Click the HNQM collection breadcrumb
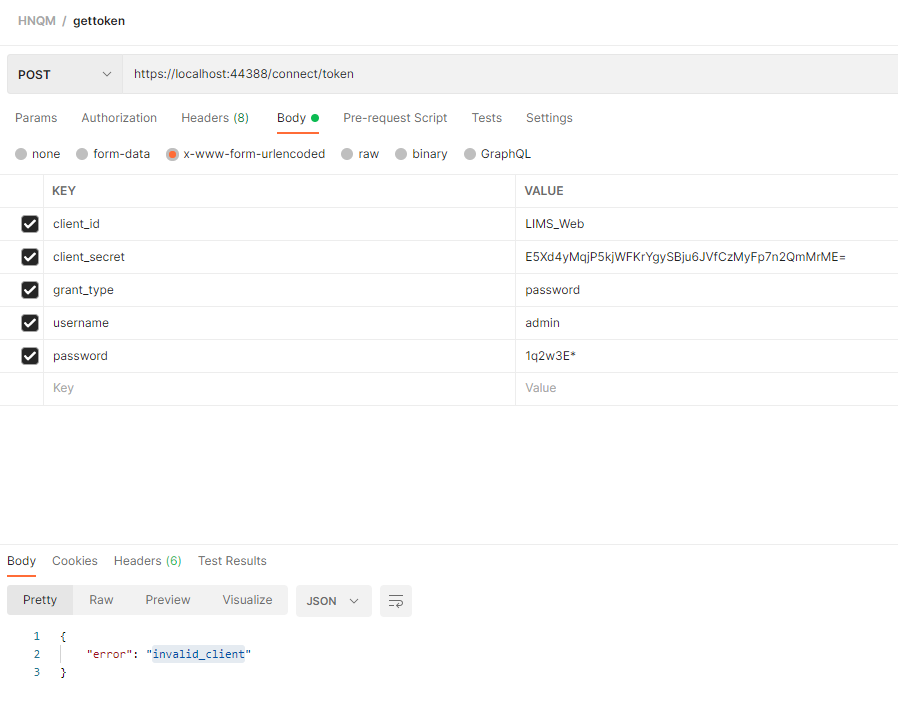 36,20
